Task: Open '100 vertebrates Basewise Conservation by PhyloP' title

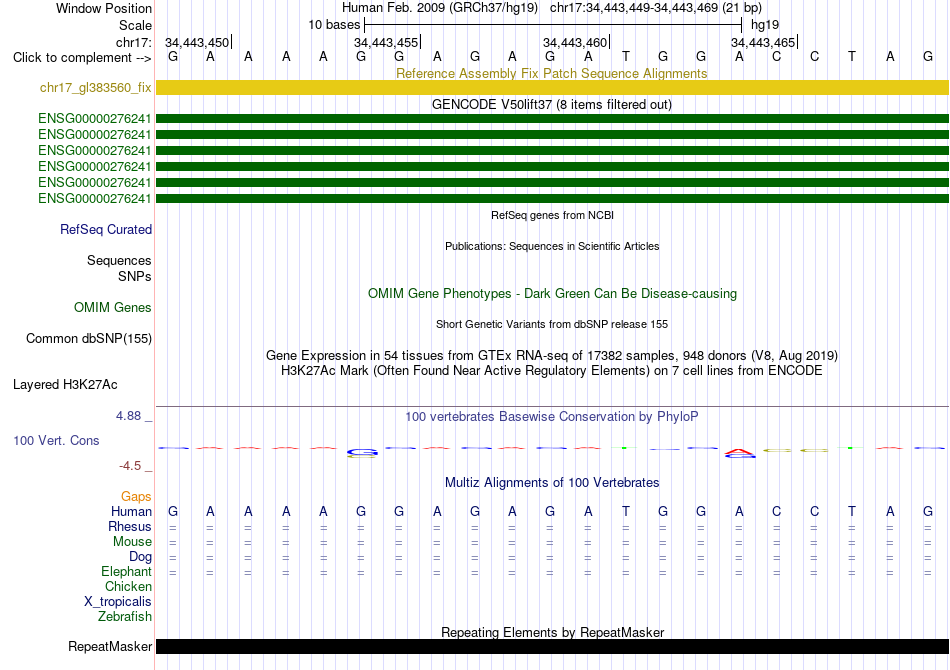Action: [x=552, y=416]
